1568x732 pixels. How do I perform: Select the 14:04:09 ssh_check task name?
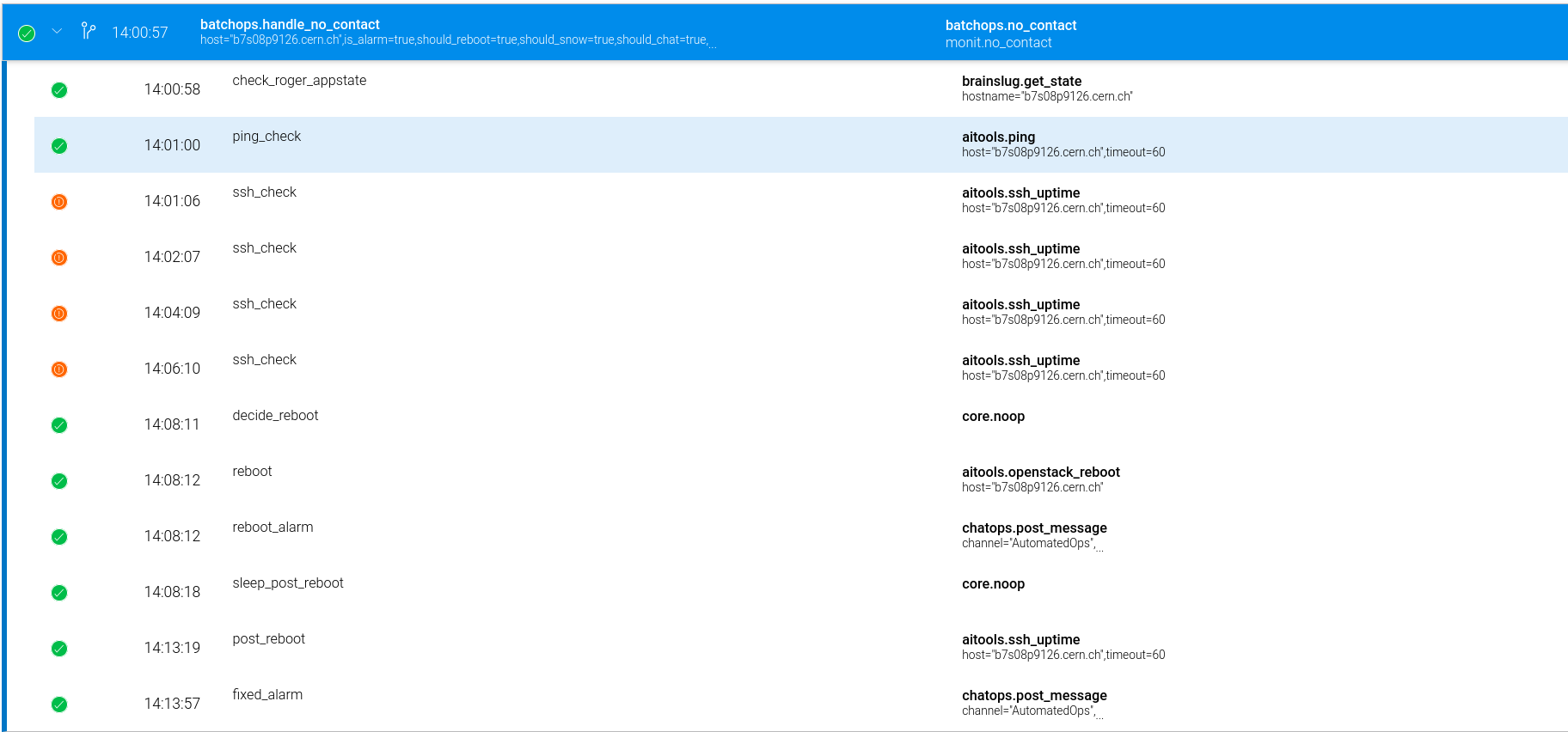pos(264,304)
